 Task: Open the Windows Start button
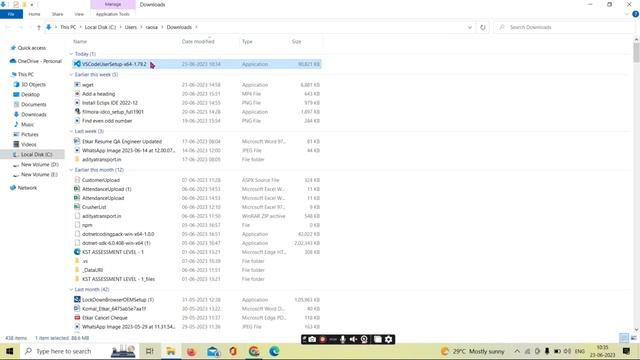pyautogui.click(x=9, y=351)
